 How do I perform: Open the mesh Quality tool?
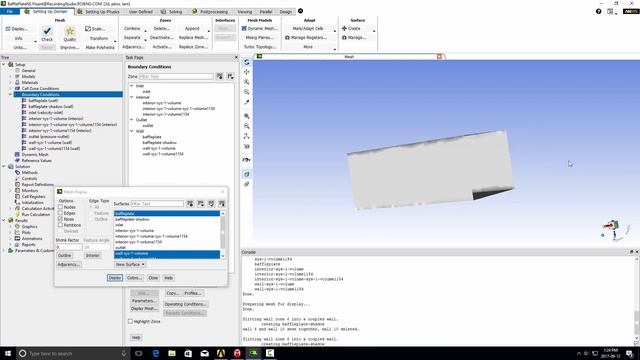70,33
